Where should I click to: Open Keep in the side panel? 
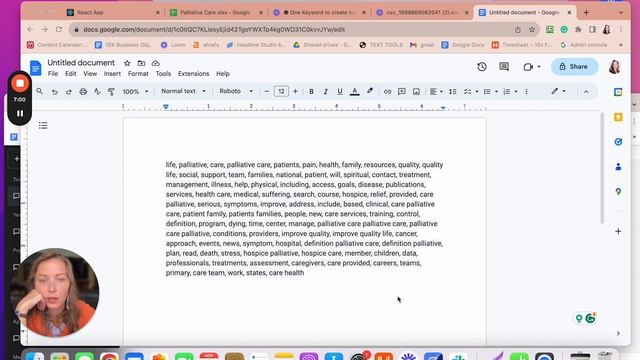pyautogui.click(x=618, y=117)
